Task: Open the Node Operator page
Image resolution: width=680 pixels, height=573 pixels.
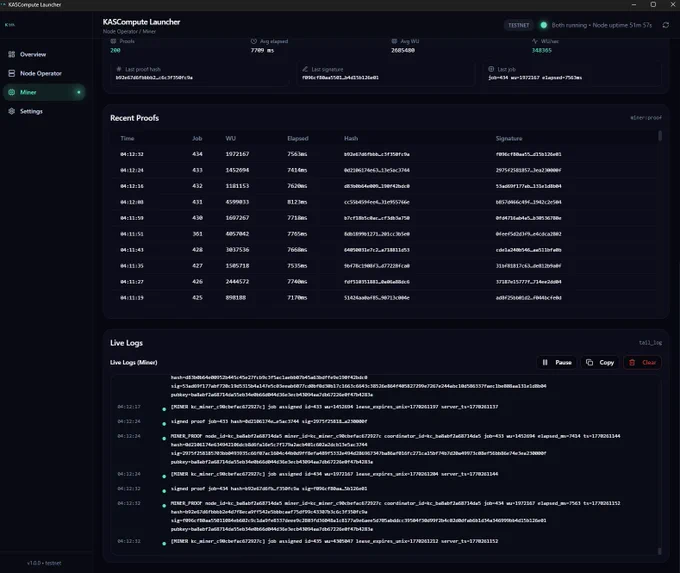Action: pos(43,73)
